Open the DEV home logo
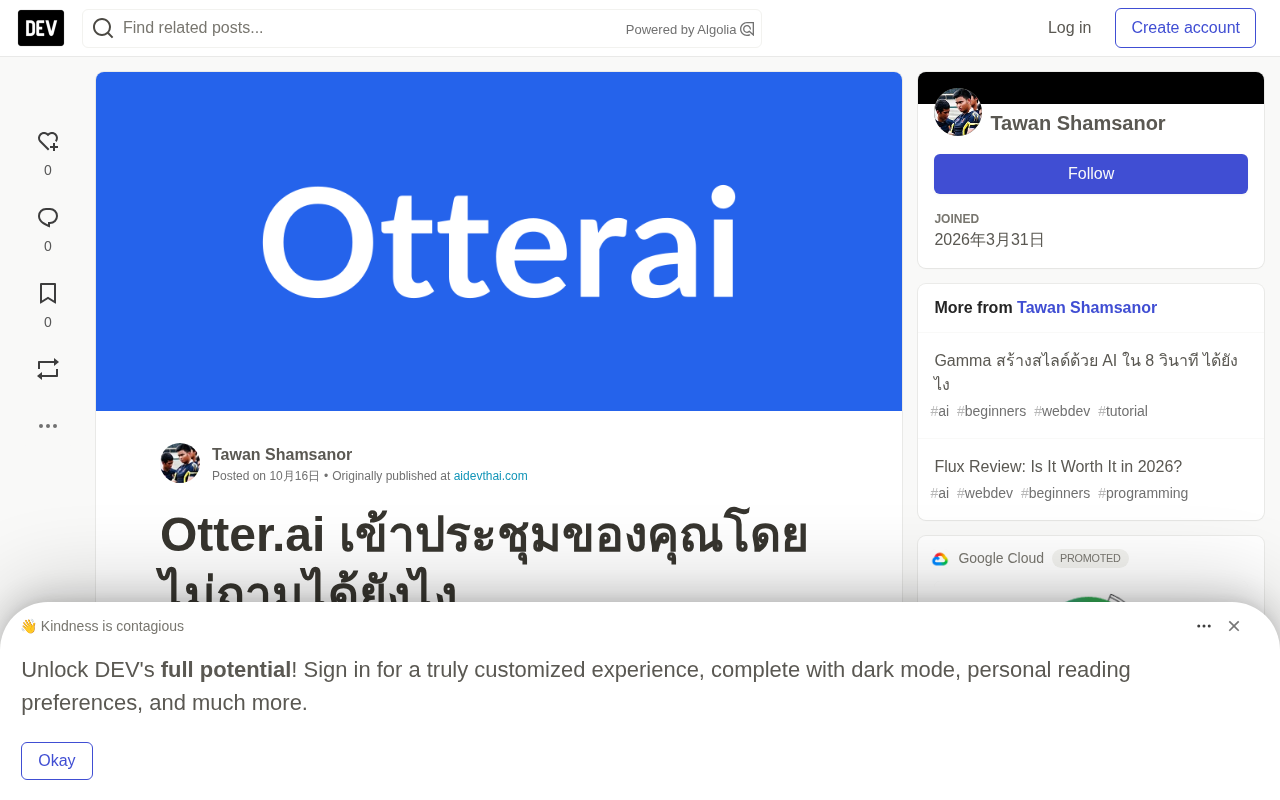This screenshot has width=1280, height=800. pos(41,28)
